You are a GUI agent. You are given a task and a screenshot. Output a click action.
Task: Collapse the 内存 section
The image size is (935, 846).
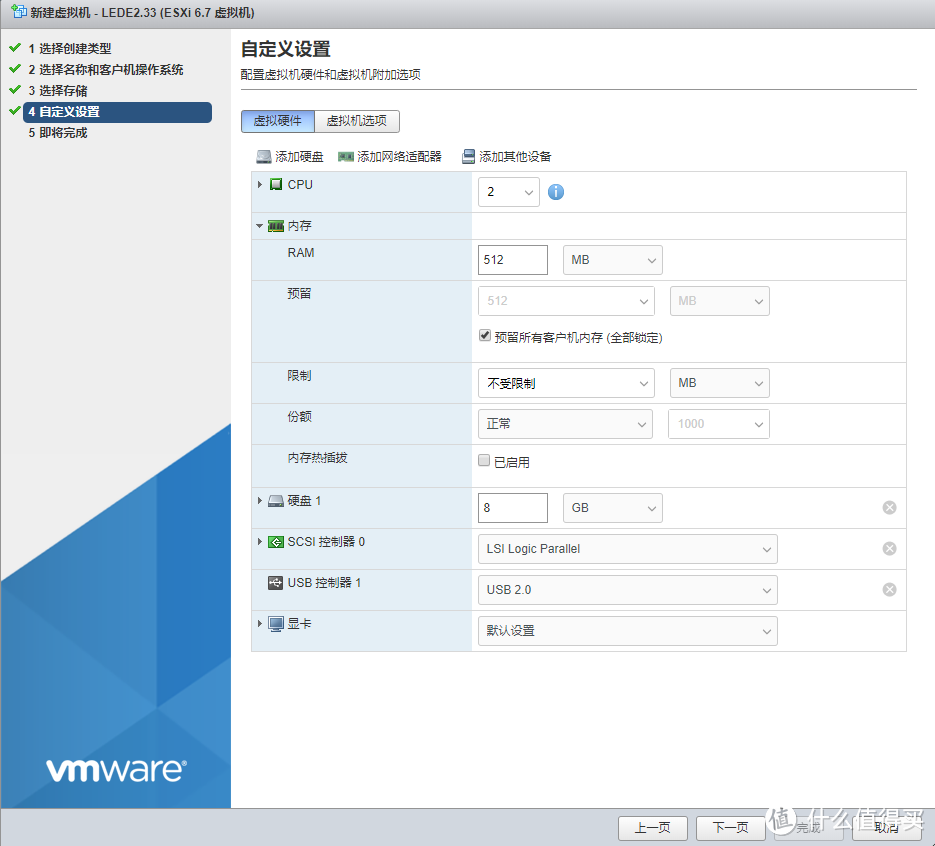point(259,225)
